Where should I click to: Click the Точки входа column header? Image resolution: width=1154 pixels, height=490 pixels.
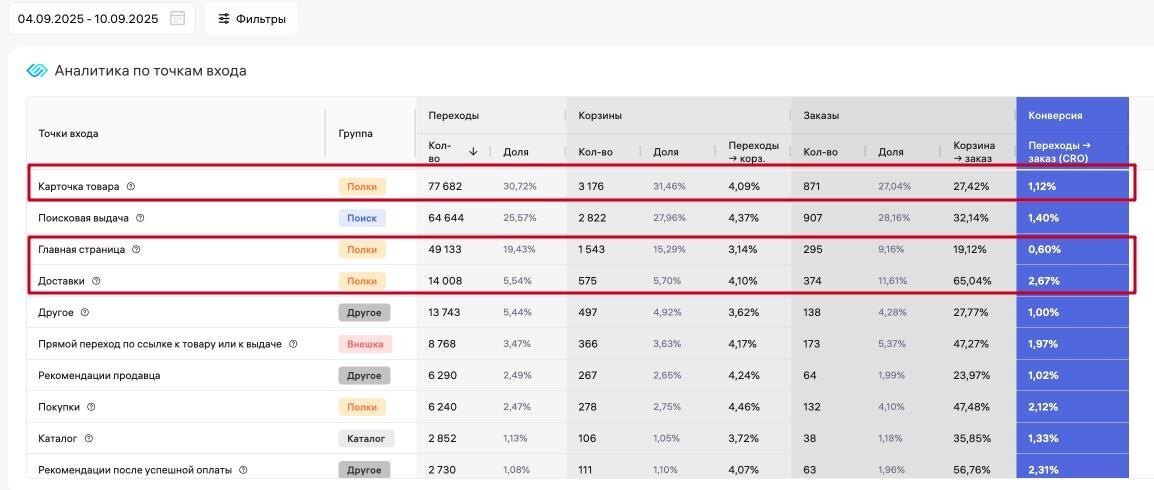coord(69,133)
